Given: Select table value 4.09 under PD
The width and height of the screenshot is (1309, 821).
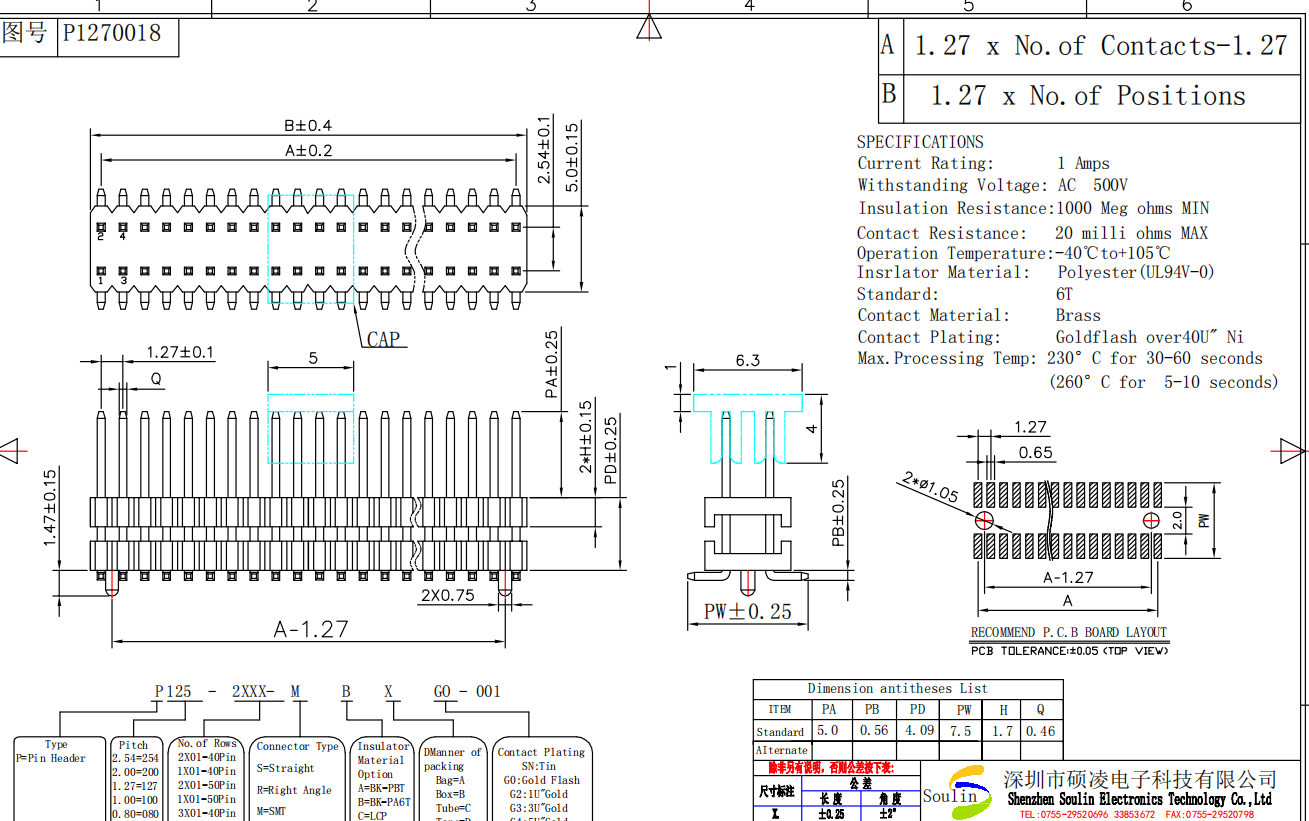Looking at the screenshot, I should tap(919, 731).
